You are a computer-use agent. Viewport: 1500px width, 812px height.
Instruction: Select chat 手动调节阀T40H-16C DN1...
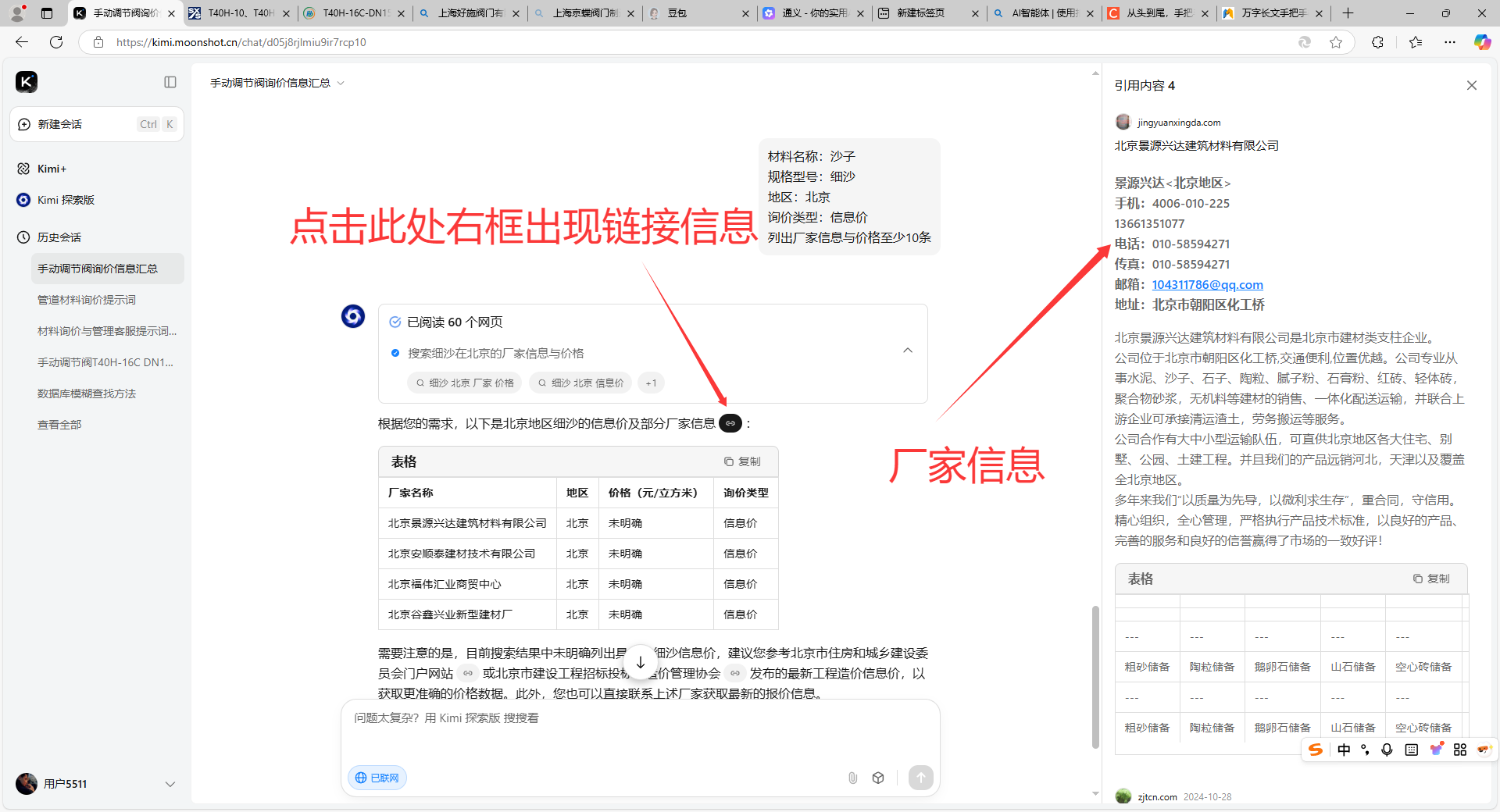click(105, 362)
